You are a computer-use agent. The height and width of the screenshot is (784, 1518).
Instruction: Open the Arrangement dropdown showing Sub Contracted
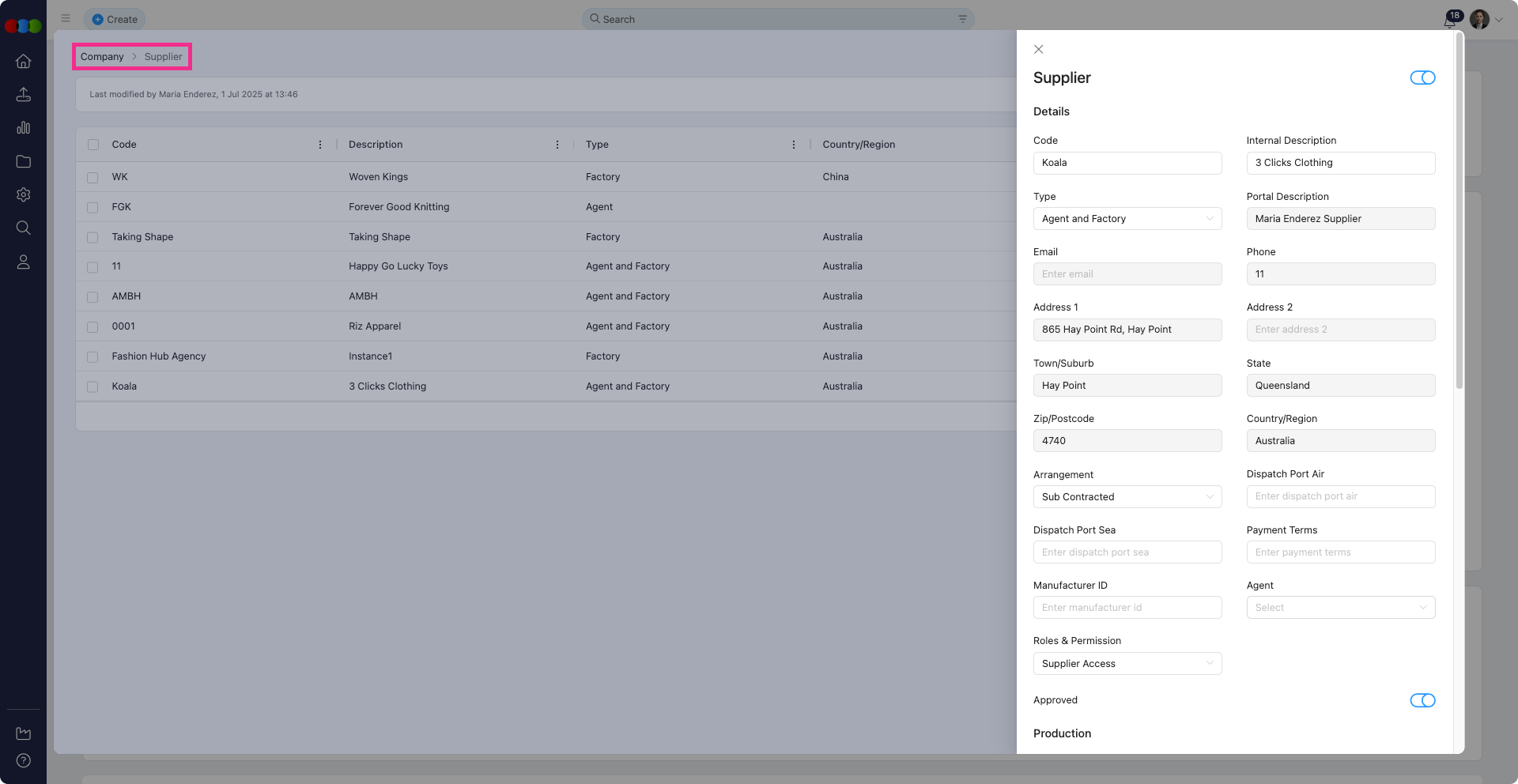pyautogui.click(x=1127, y=497)
